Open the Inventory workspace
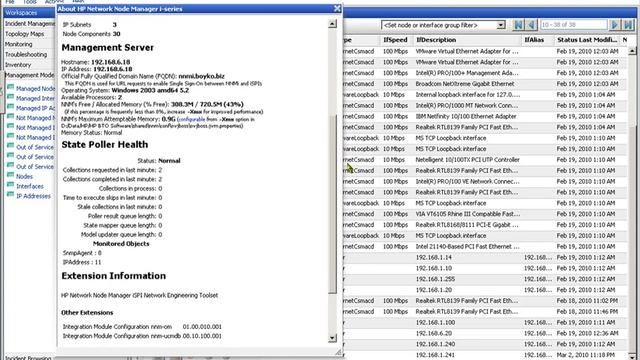 tap(18, 65)
